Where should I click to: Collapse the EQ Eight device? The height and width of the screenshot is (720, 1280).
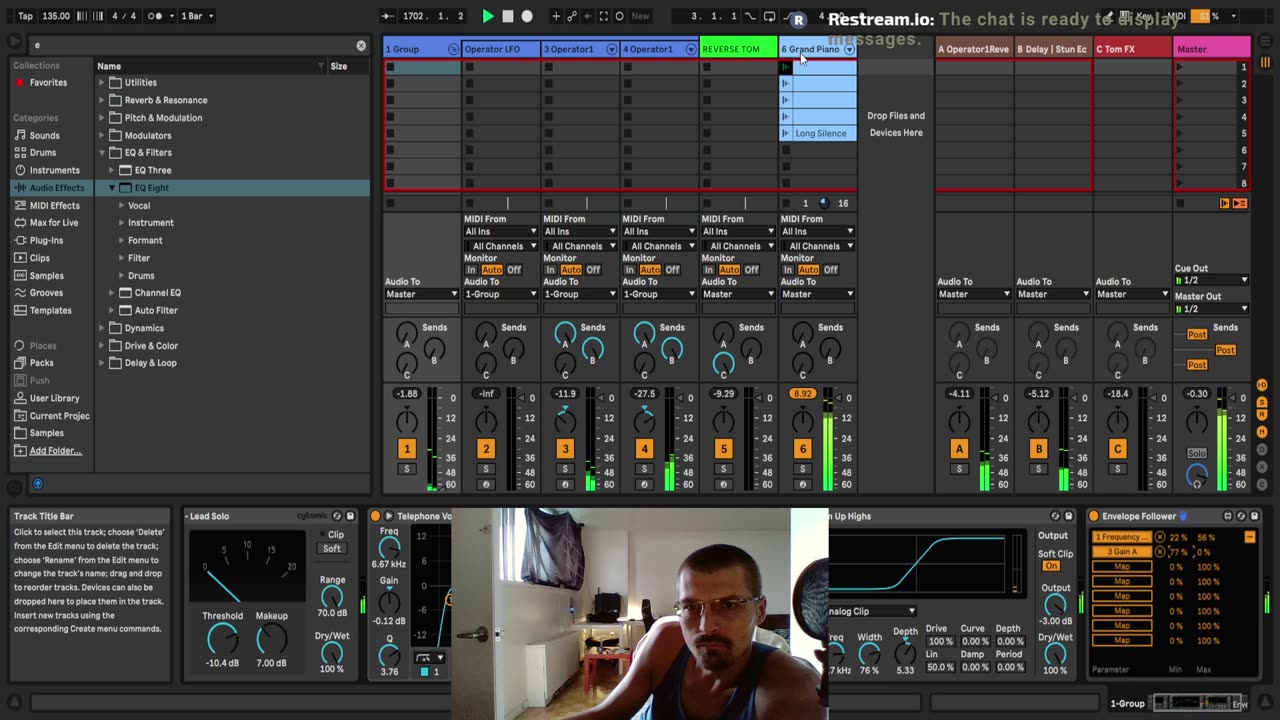(x=112, y=188)
